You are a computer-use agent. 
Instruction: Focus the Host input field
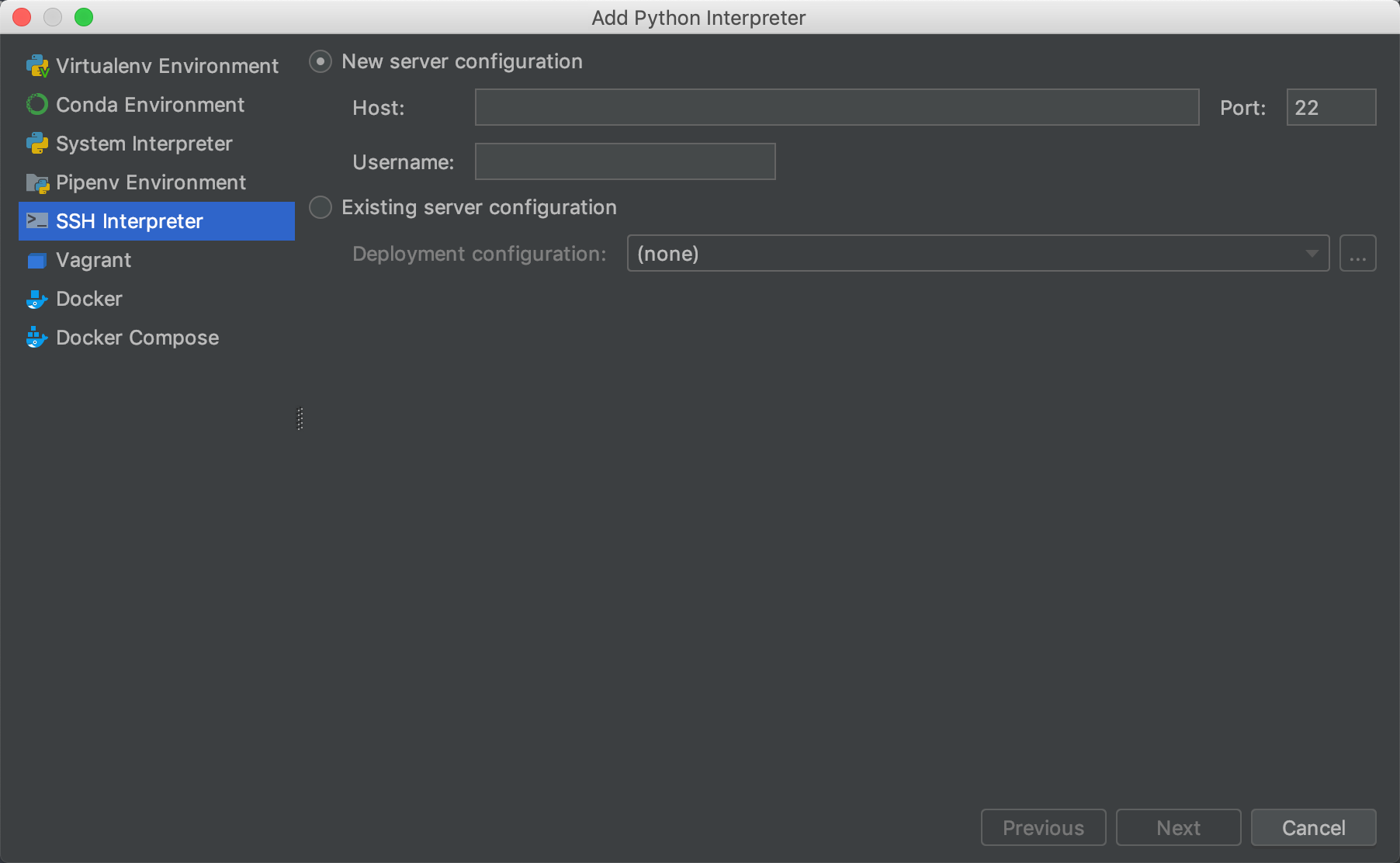pos(837,107)
